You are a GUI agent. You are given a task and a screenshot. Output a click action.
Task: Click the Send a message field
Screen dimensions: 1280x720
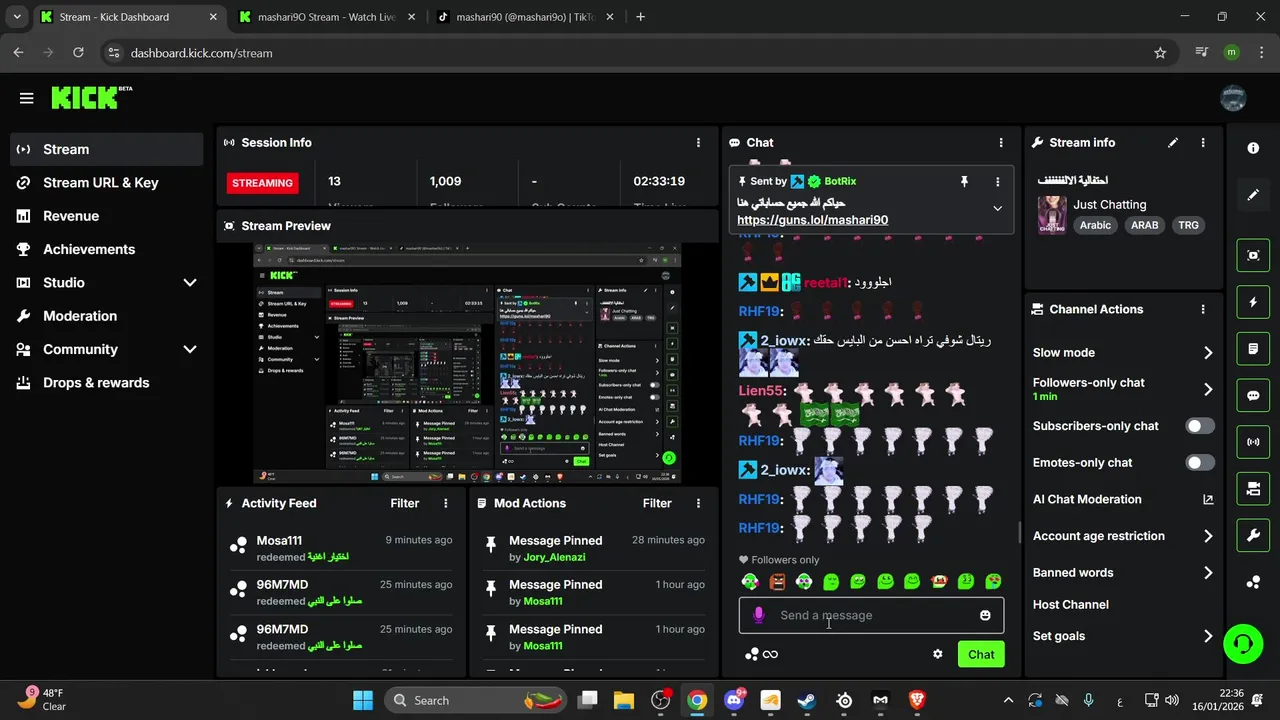click(870, 616)
